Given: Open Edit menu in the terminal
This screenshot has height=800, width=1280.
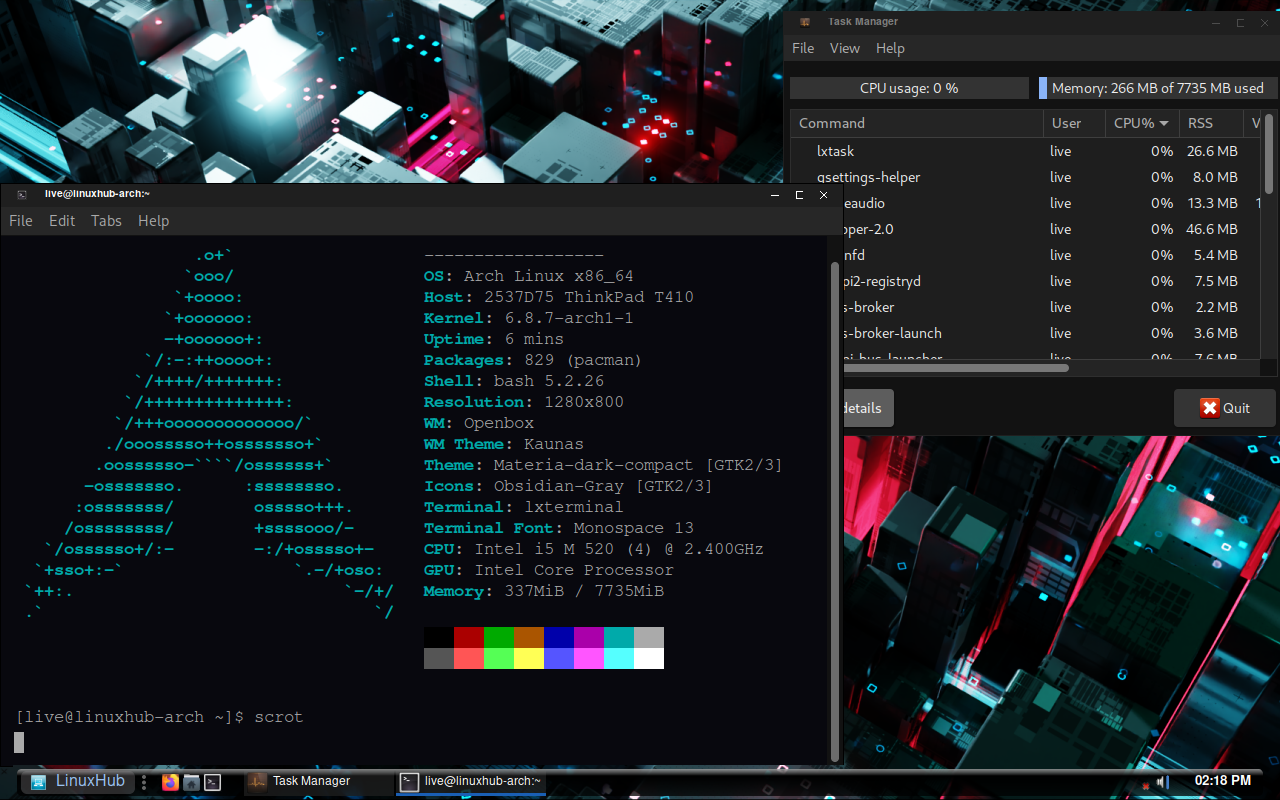Looking at the screenshot, I should coord(62,221).
